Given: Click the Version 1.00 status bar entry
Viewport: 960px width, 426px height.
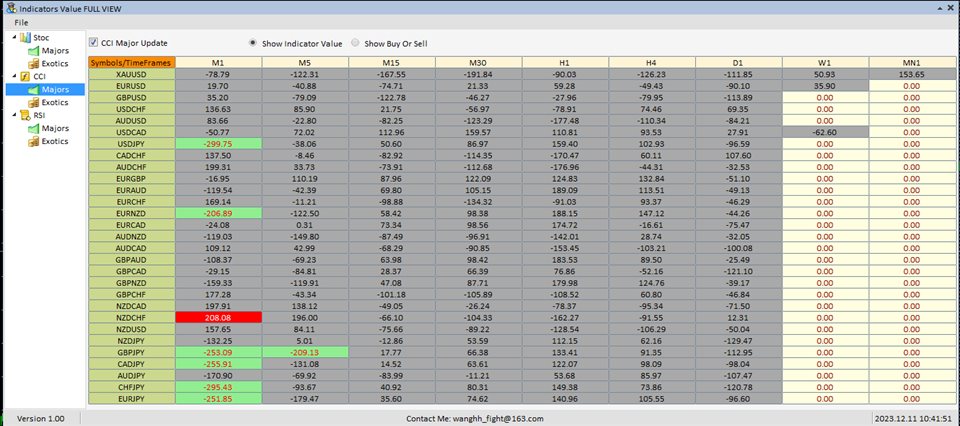Looking at the screenshot, I should [40, 419].
